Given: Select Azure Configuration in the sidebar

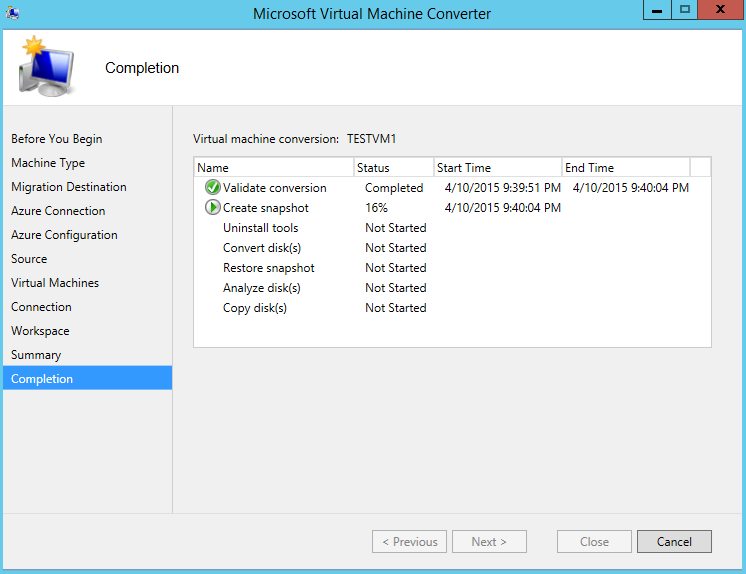Looking at the screenshot, I should pyautogui.click(x=64, y=235).
